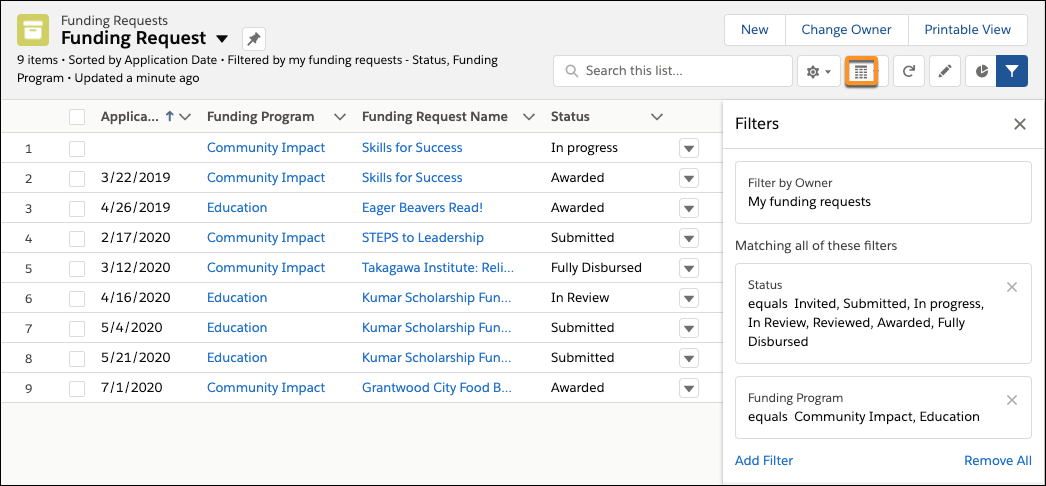Open the Funding Request list view dropdown
The height and width of the screenshot is (486, 1046).
223,39
